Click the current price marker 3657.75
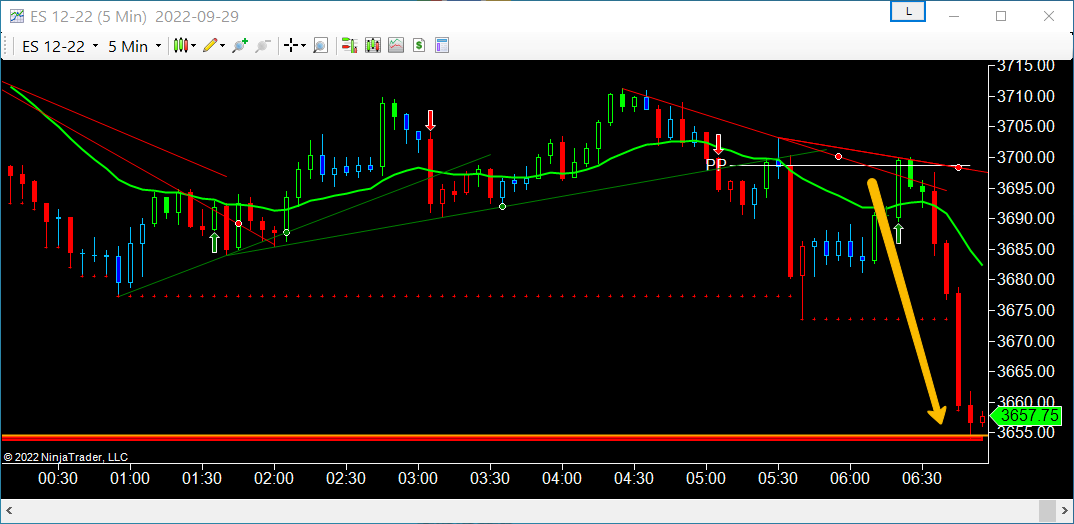The width and height of the screenshot is (1074, 524). coord(1027,415)
